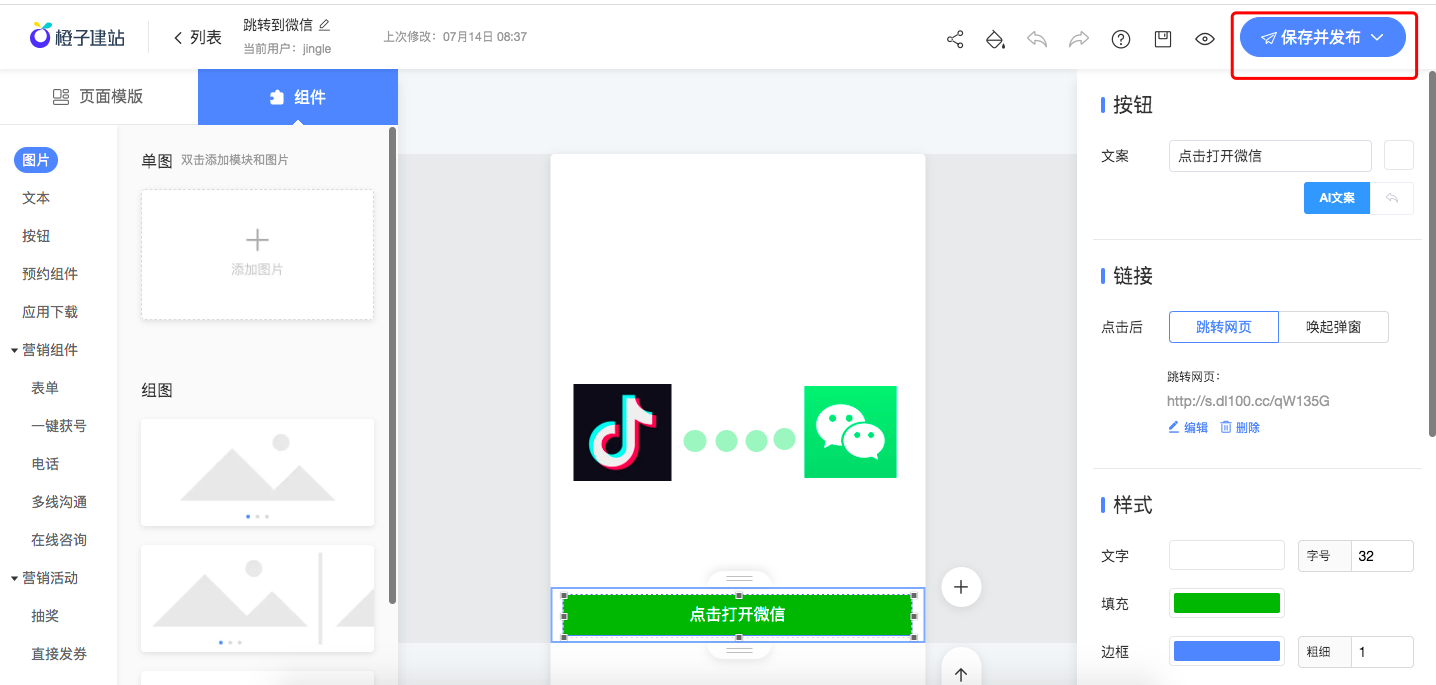Click the redo arrow icon
This screenshot has height=685, width=1436.
tap(1079, 39)
